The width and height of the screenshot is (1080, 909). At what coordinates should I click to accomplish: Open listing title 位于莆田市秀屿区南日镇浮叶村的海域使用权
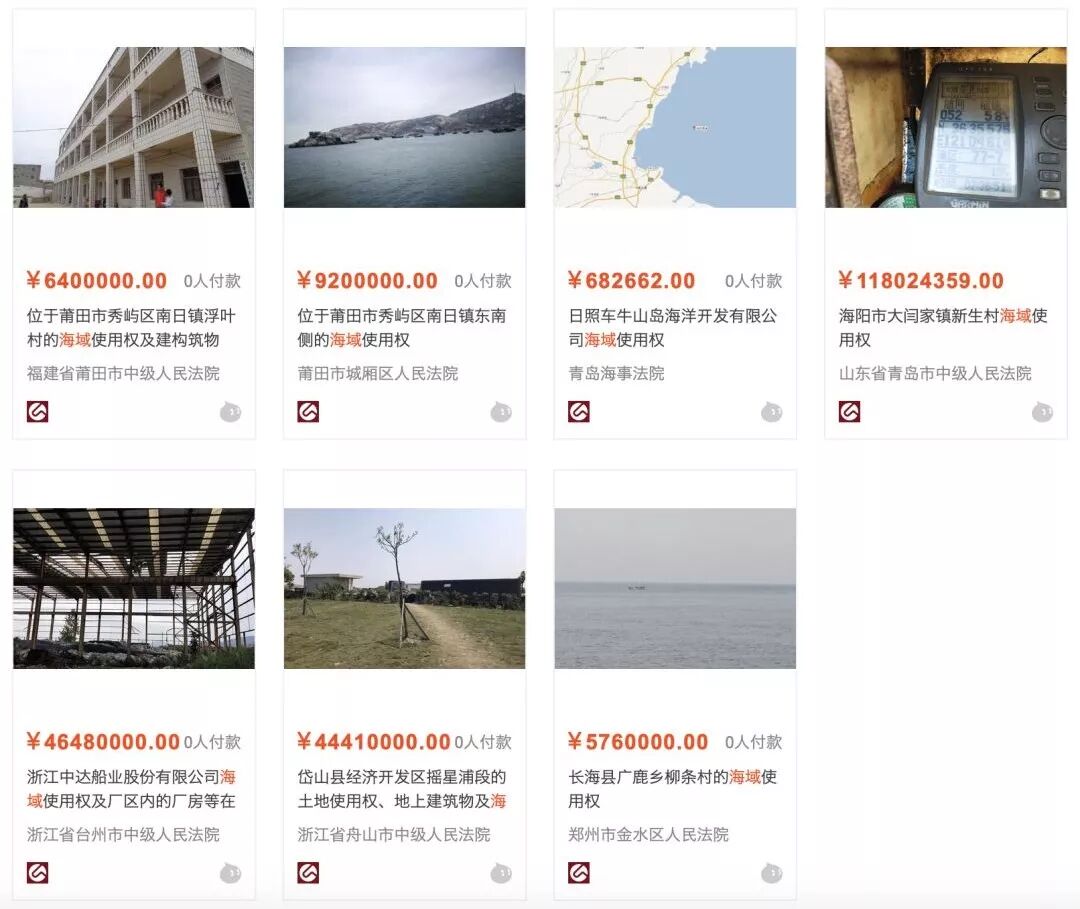(x=131, y=328)
